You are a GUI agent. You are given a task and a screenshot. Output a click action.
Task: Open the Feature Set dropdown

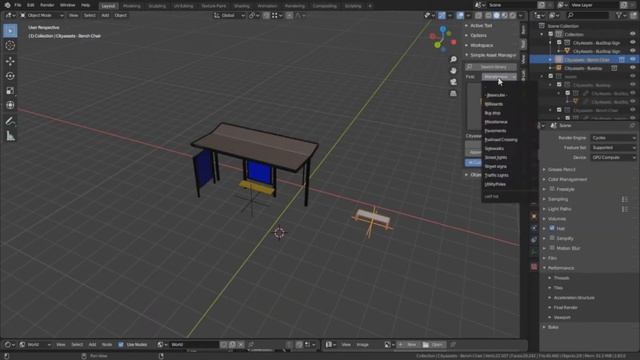click(x=613, y=148)
